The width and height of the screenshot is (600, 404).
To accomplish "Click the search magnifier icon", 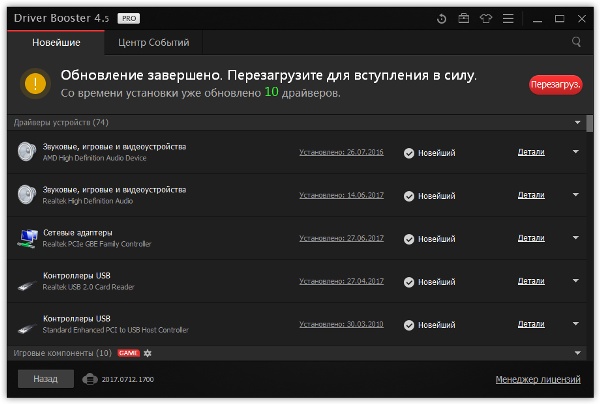I will pyautogui.click(x=576, y=42).
